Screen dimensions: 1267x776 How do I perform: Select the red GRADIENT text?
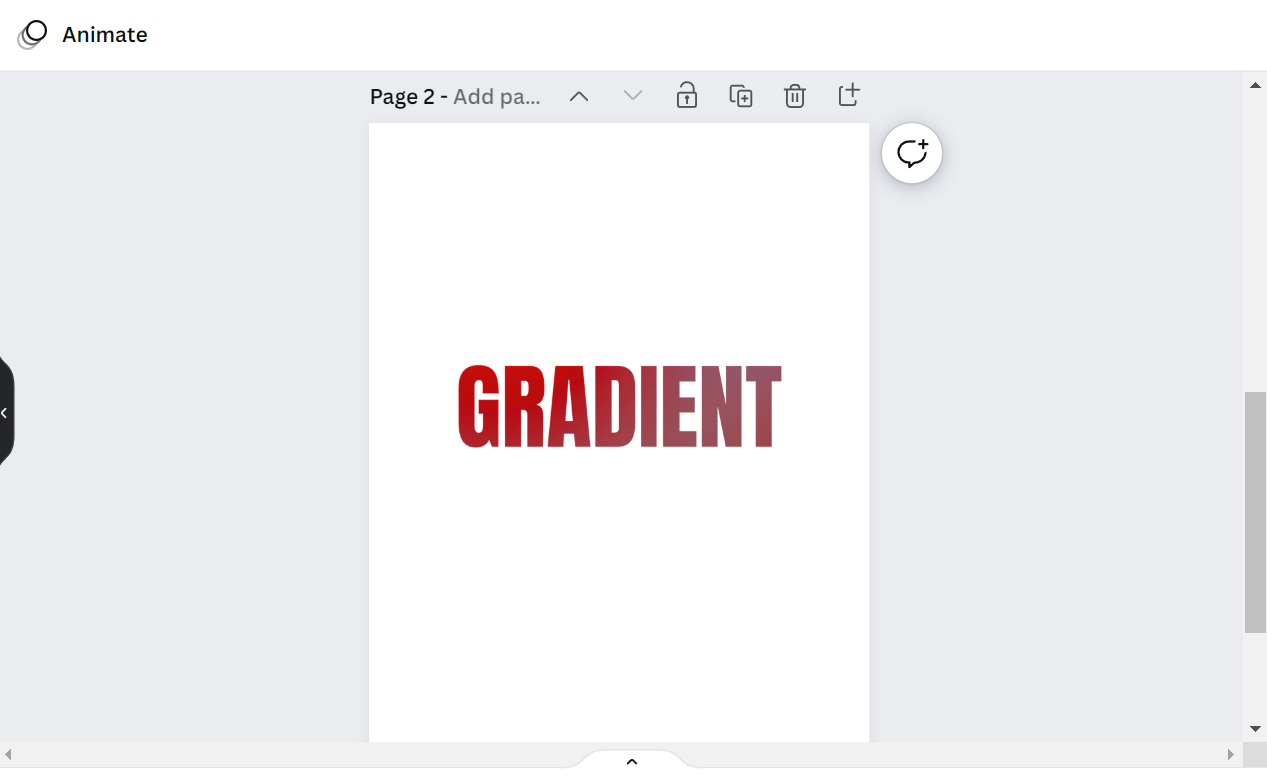pyautogui.click(x=619, y=406)
